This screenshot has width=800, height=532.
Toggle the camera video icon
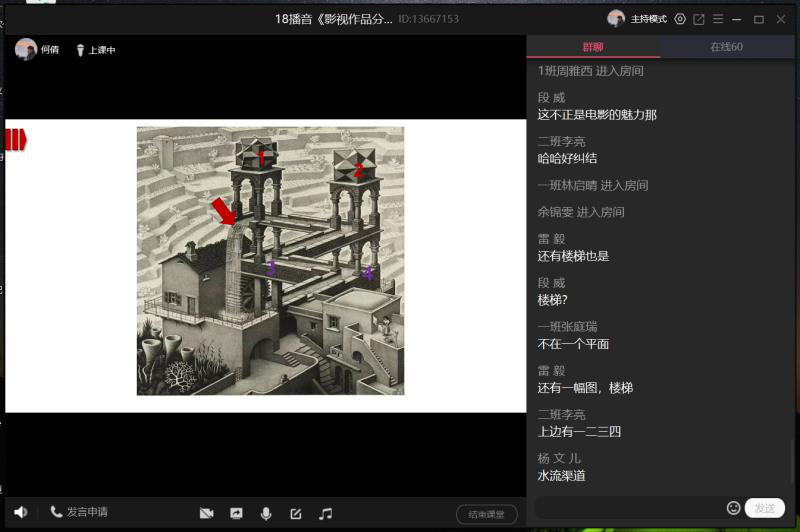click(x=206, y=513)
